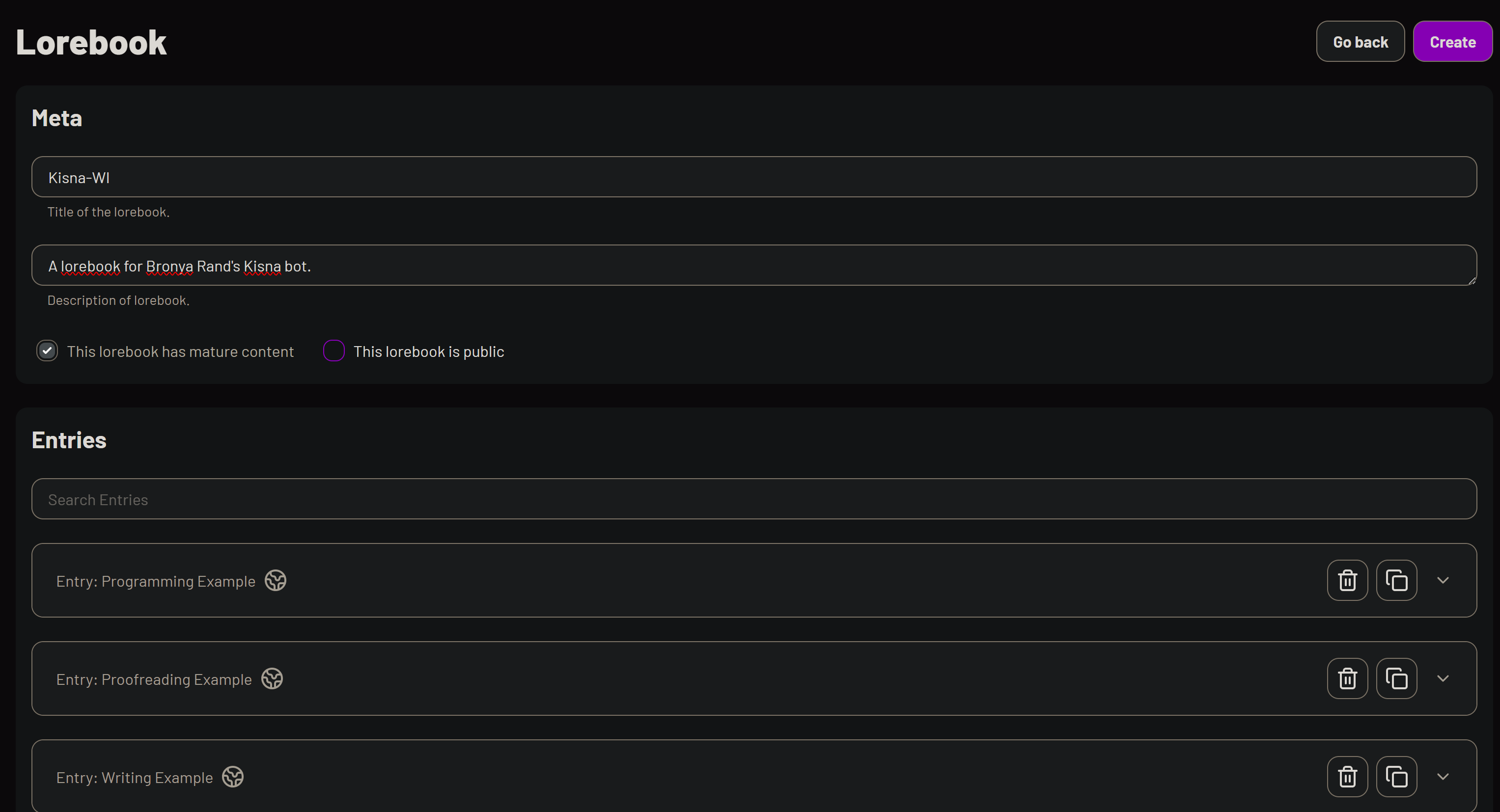Uncheck the mature content checkbox
1500x812 pixels.
[x=47, y=351]
